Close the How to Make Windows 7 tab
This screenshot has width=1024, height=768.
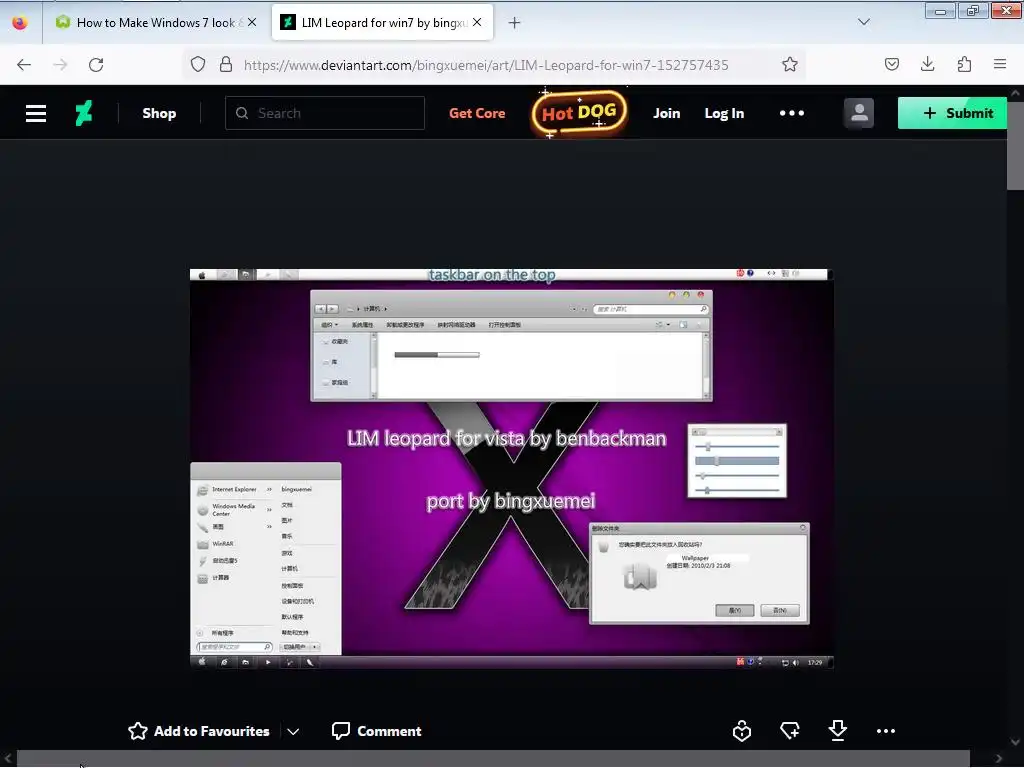click(x=252, y=22)
